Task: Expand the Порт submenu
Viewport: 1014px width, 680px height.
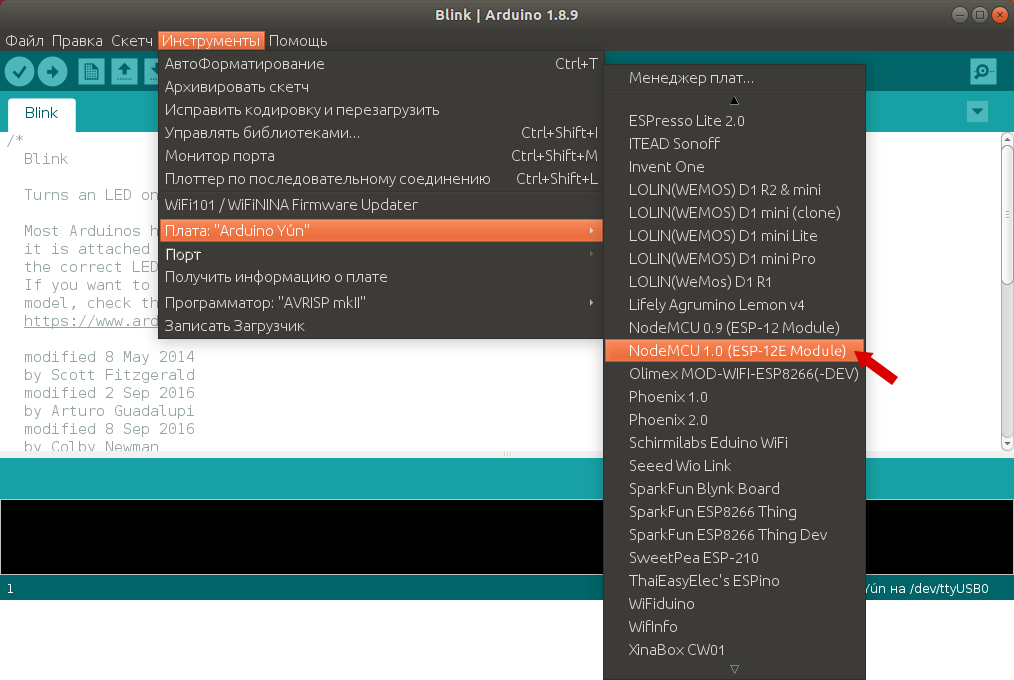Action: [x=380, y=254]
